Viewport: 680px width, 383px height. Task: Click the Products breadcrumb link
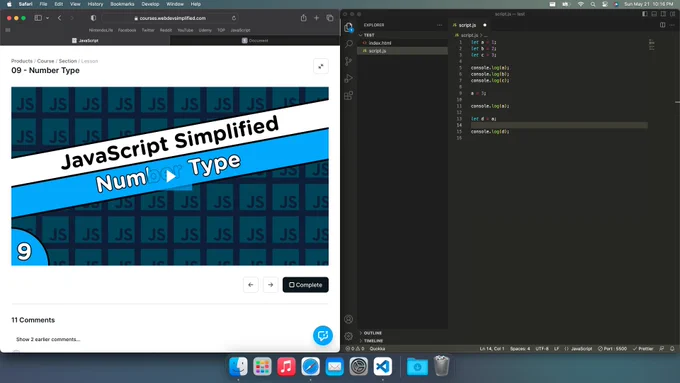click(22, 61)
